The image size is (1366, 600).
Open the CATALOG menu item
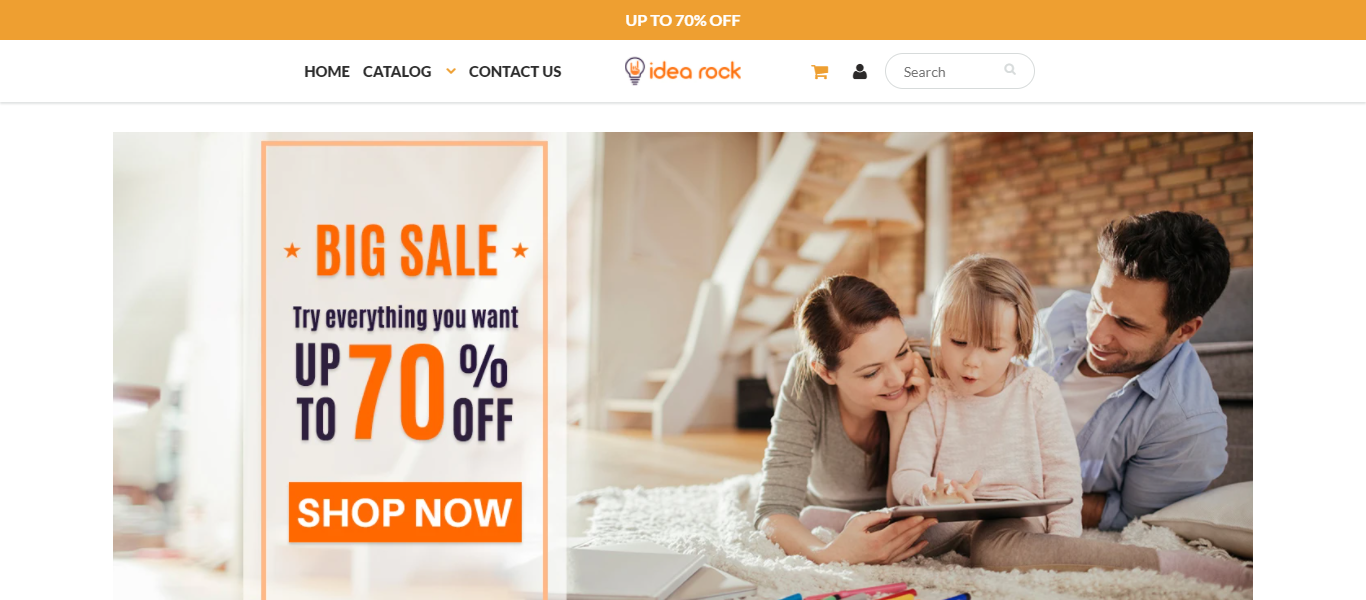(x=397, y=72)
